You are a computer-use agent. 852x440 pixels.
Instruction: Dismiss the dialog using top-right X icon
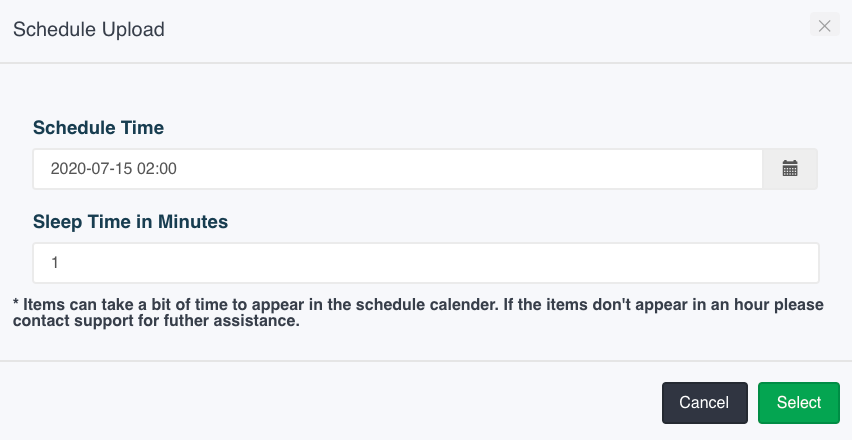(x=824, y=26)
